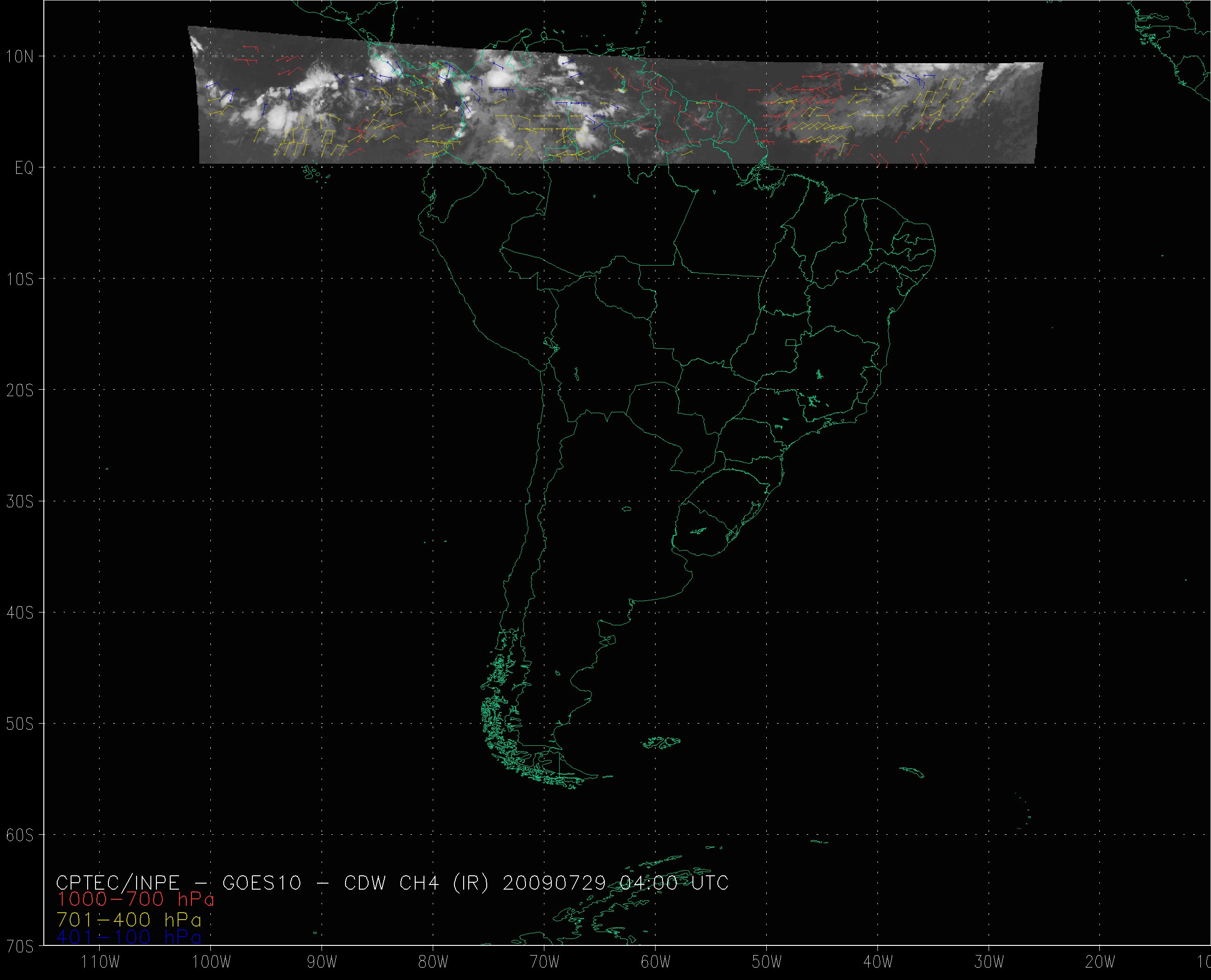Click the 60S latitude axis label
The height and width of the screenshot is (980, 1211).
20,835
